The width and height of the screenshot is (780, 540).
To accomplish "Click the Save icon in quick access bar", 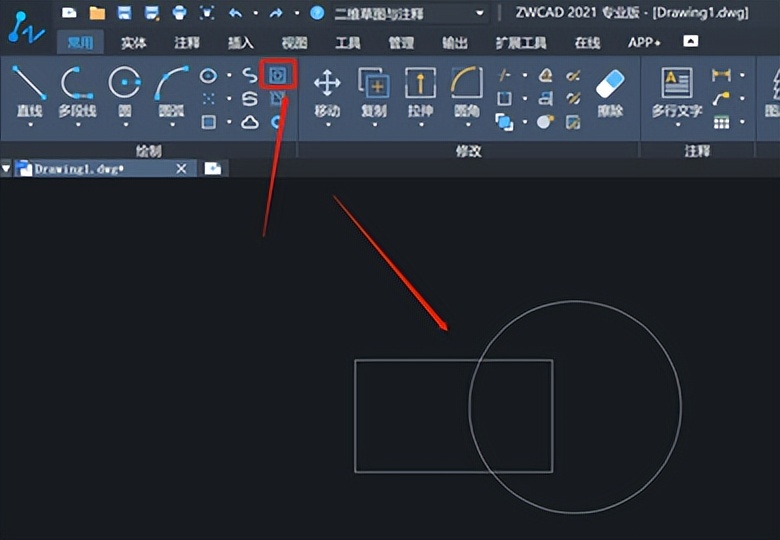I will click(x=124, y=12).
